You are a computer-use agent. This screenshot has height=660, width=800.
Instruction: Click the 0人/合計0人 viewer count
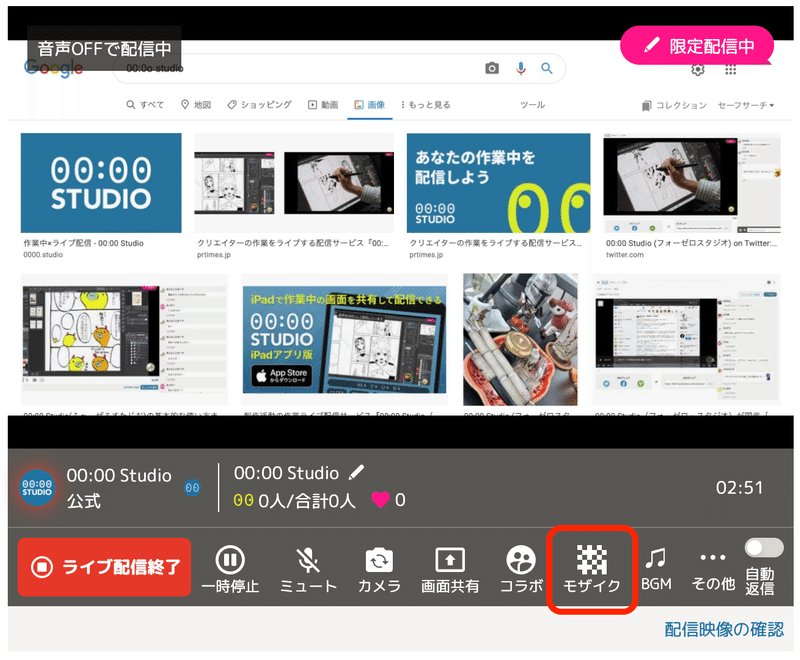tap(307, 500)
